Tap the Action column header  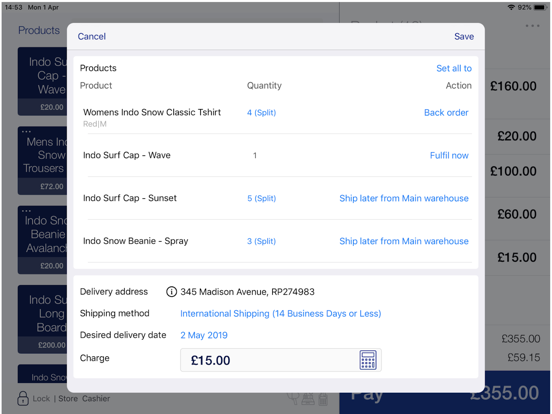tap(458, 86)
